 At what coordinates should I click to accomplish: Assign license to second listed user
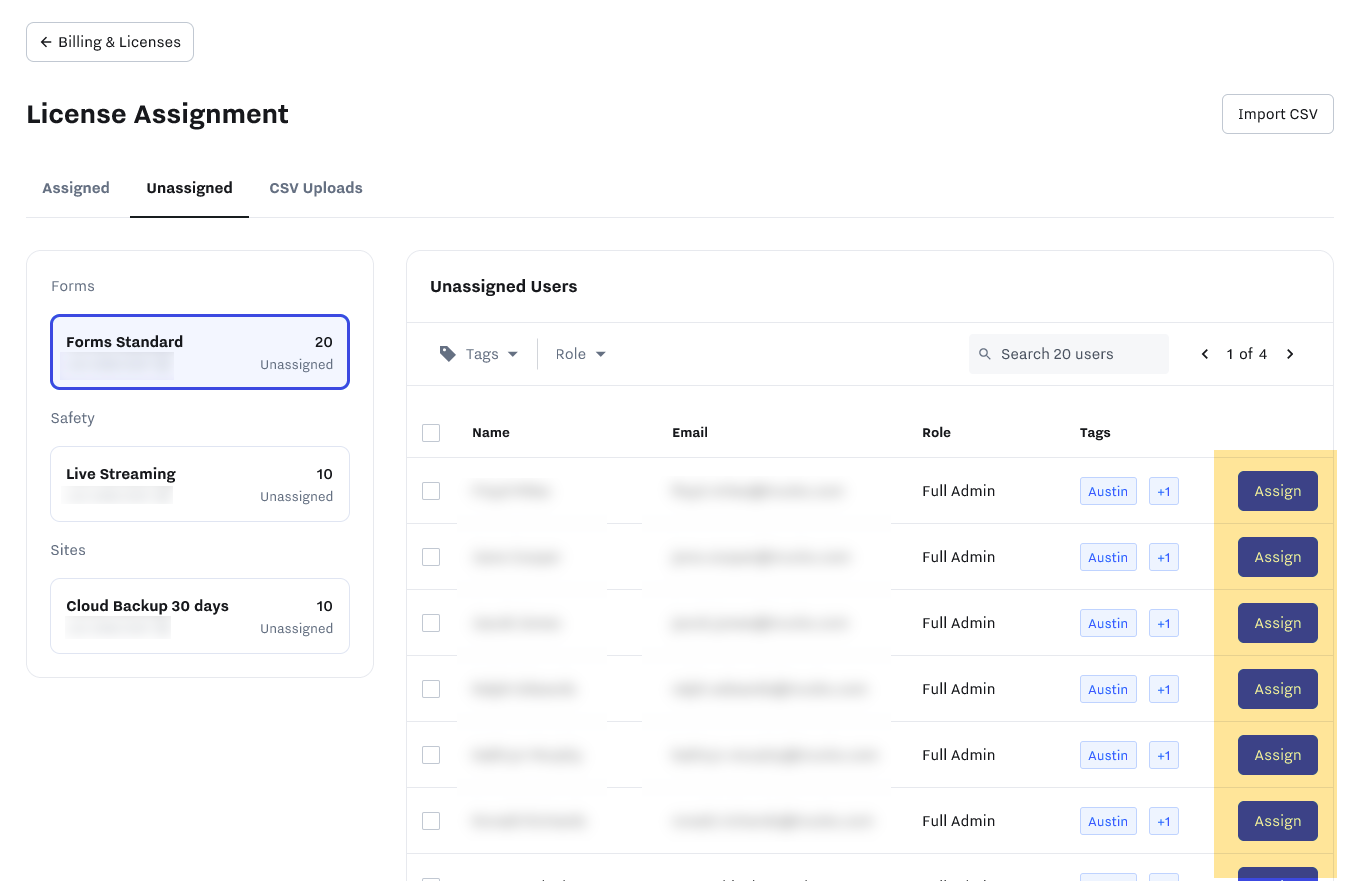[1278, 557]
